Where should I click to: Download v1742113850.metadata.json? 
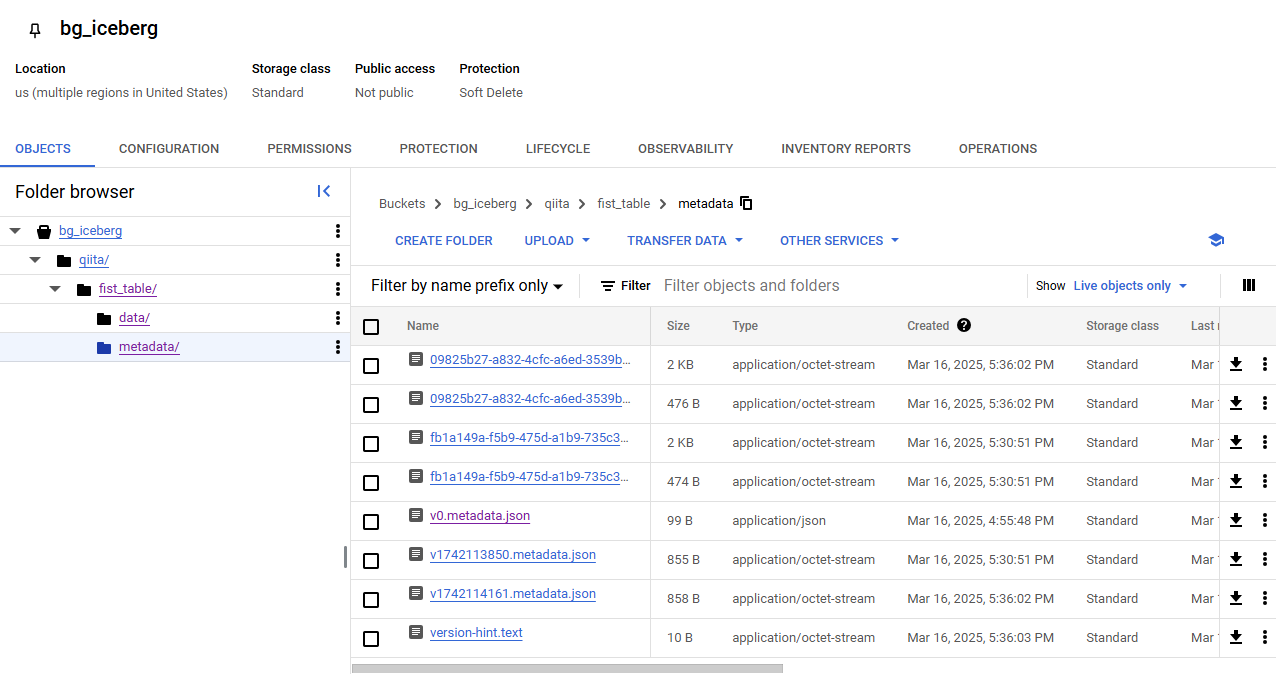(x=1236, y=559)
